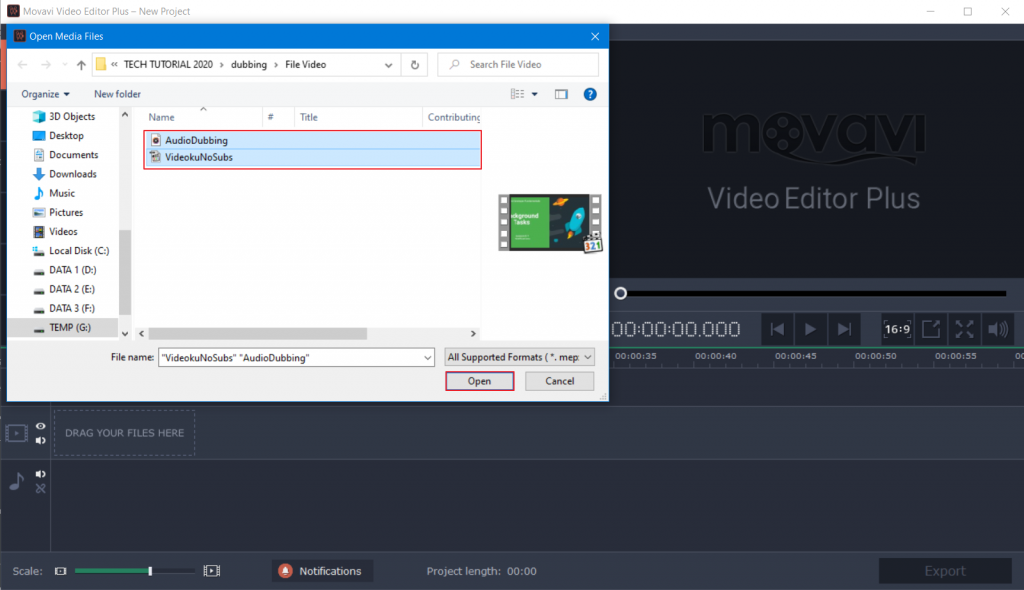Select DATA 1 (D:) drive

click(x=72, y=270)
